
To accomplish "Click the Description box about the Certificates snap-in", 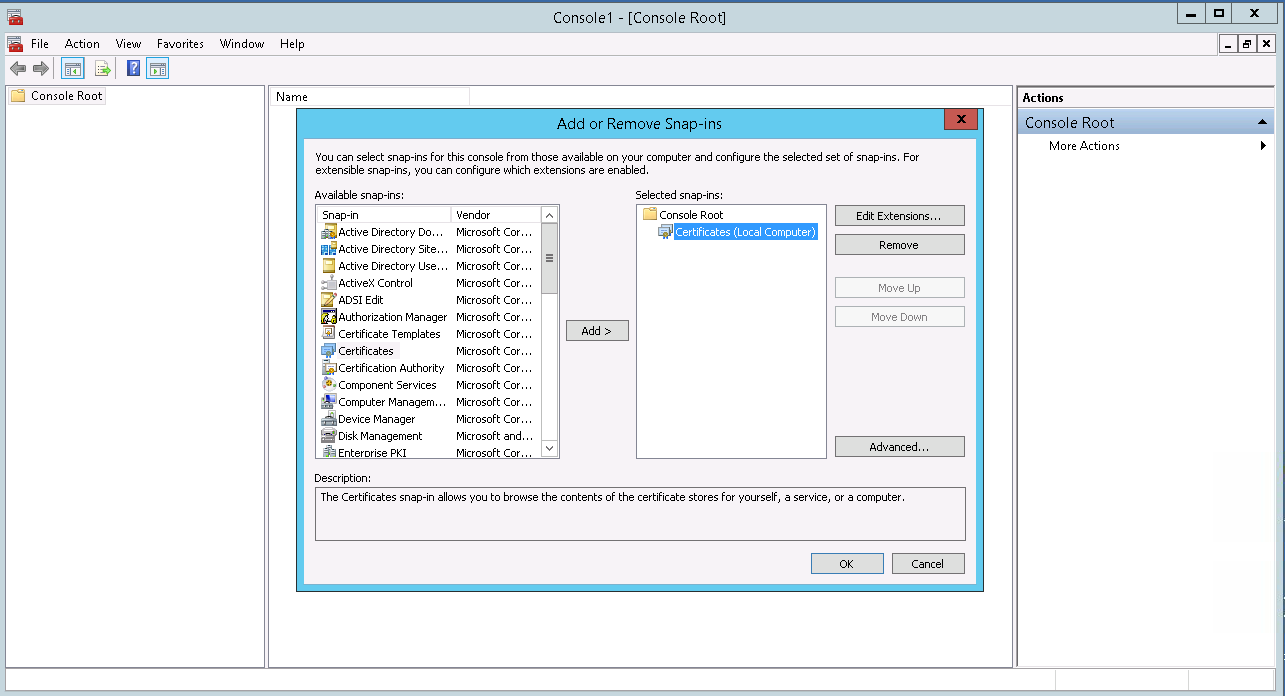I will click(640, 514).
